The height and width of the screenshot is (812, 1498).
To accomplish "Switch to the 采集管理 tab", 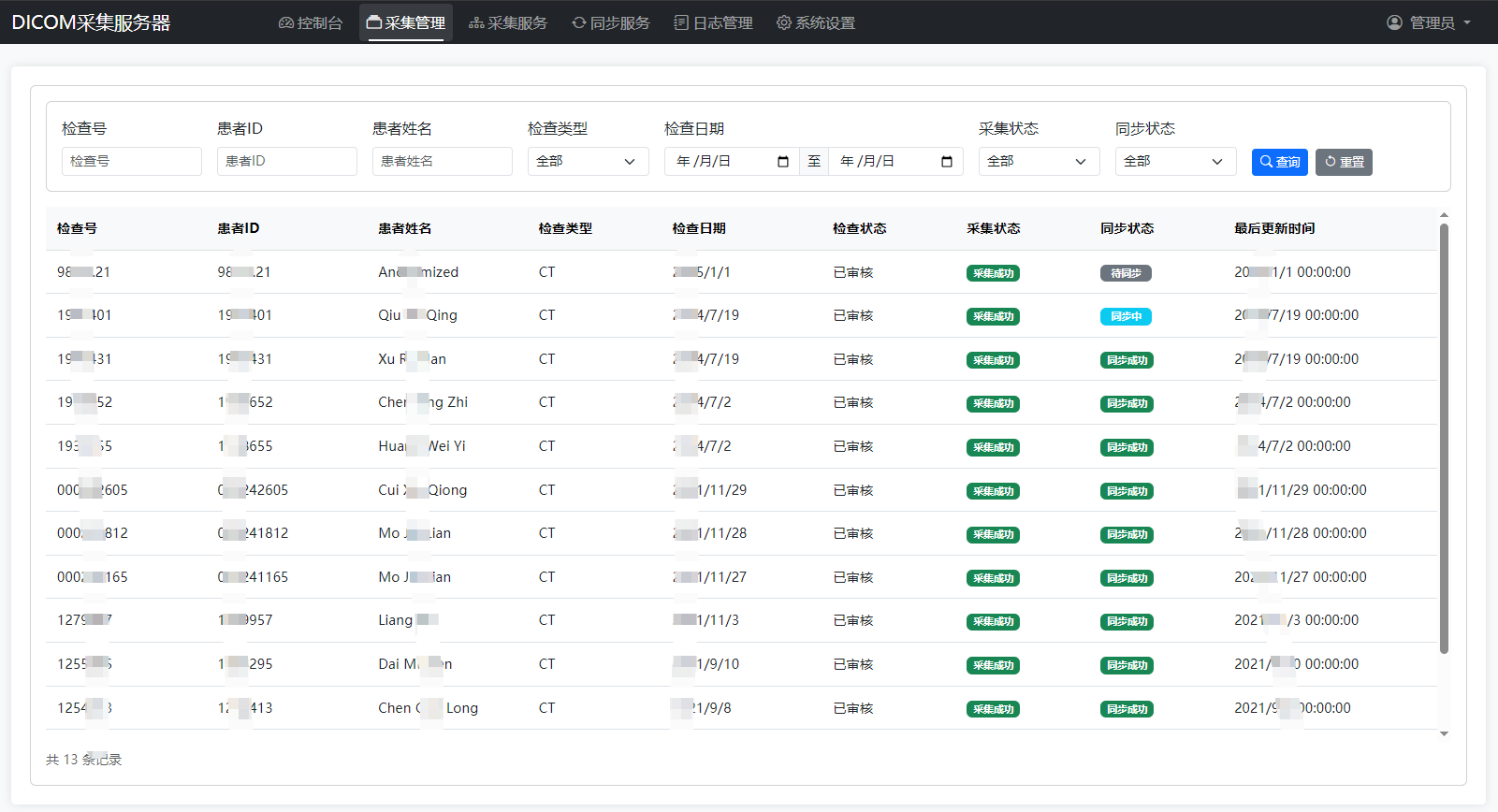I will (406, 22).
